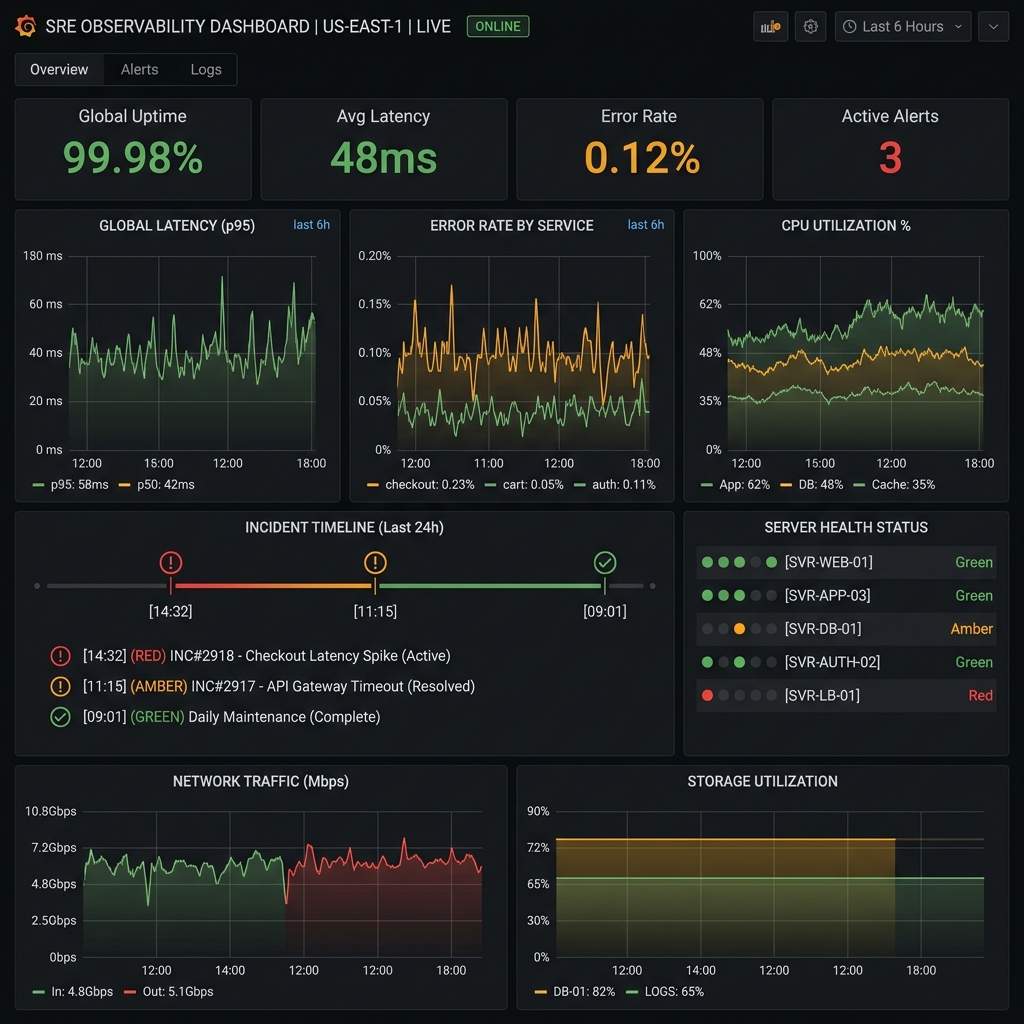The height and width of the screenshot is (1024, 1024).
Task: Open the GLOBAL LATENCY (p95) panel title
Action: pyautogui.click(x=177, y=225)
